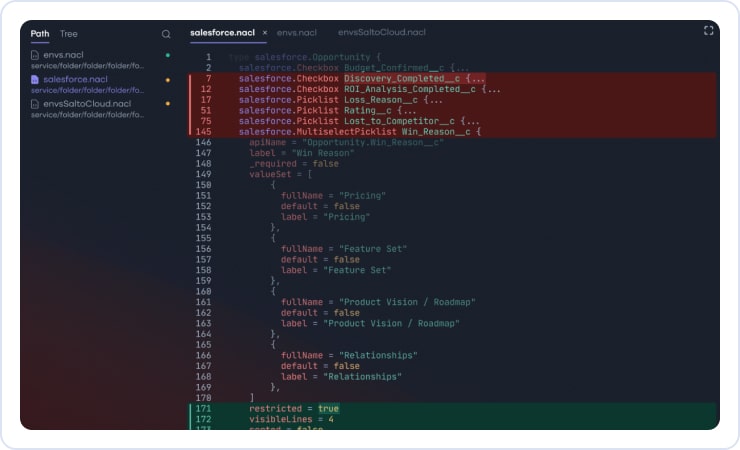Screen dimensions: 740x450
Task: Click the "valueSet = [" line
Action: click(280, 174)
